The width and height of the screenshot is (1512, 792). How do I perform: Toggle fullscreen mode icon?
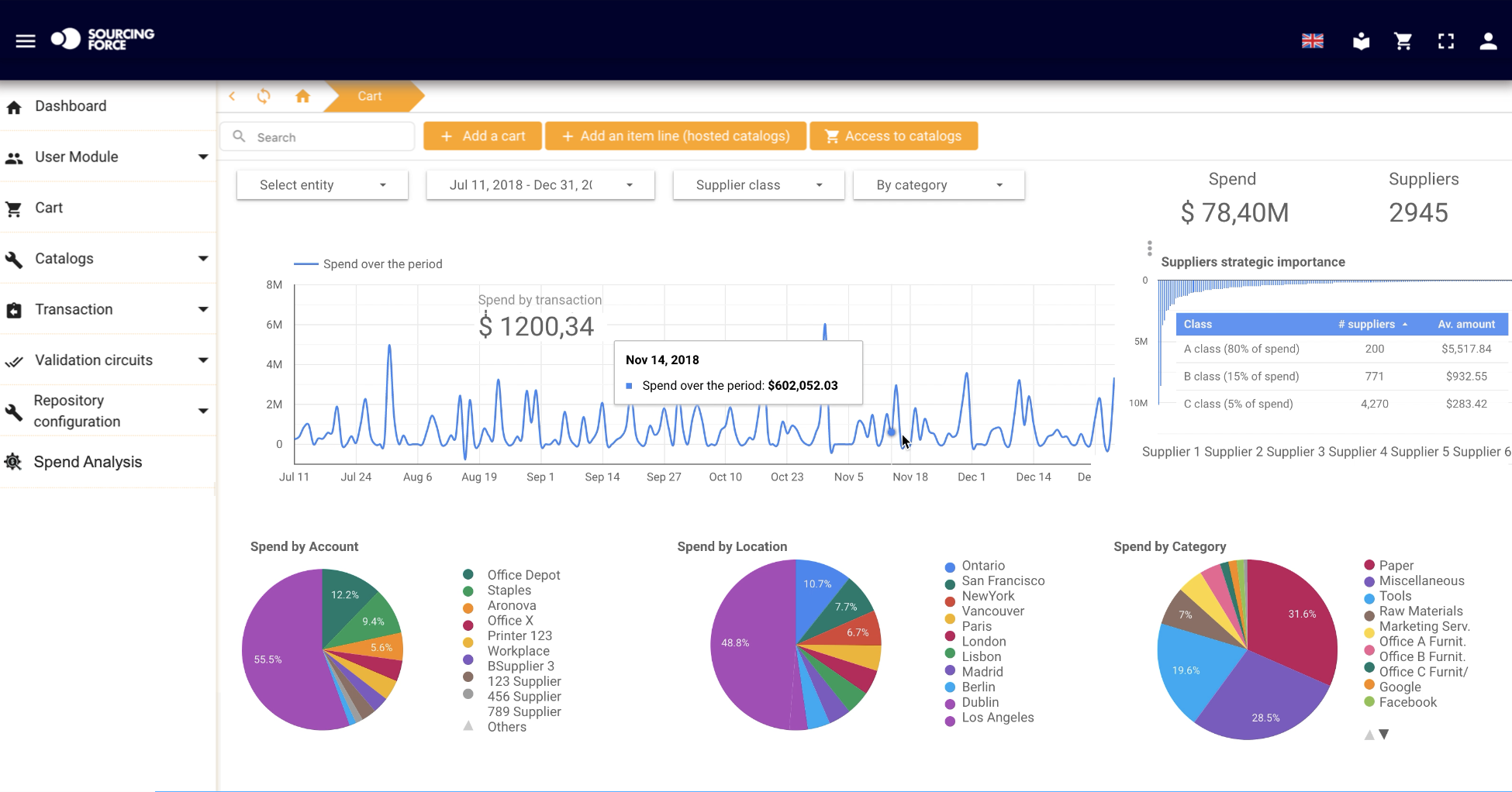click(1445, 41)
